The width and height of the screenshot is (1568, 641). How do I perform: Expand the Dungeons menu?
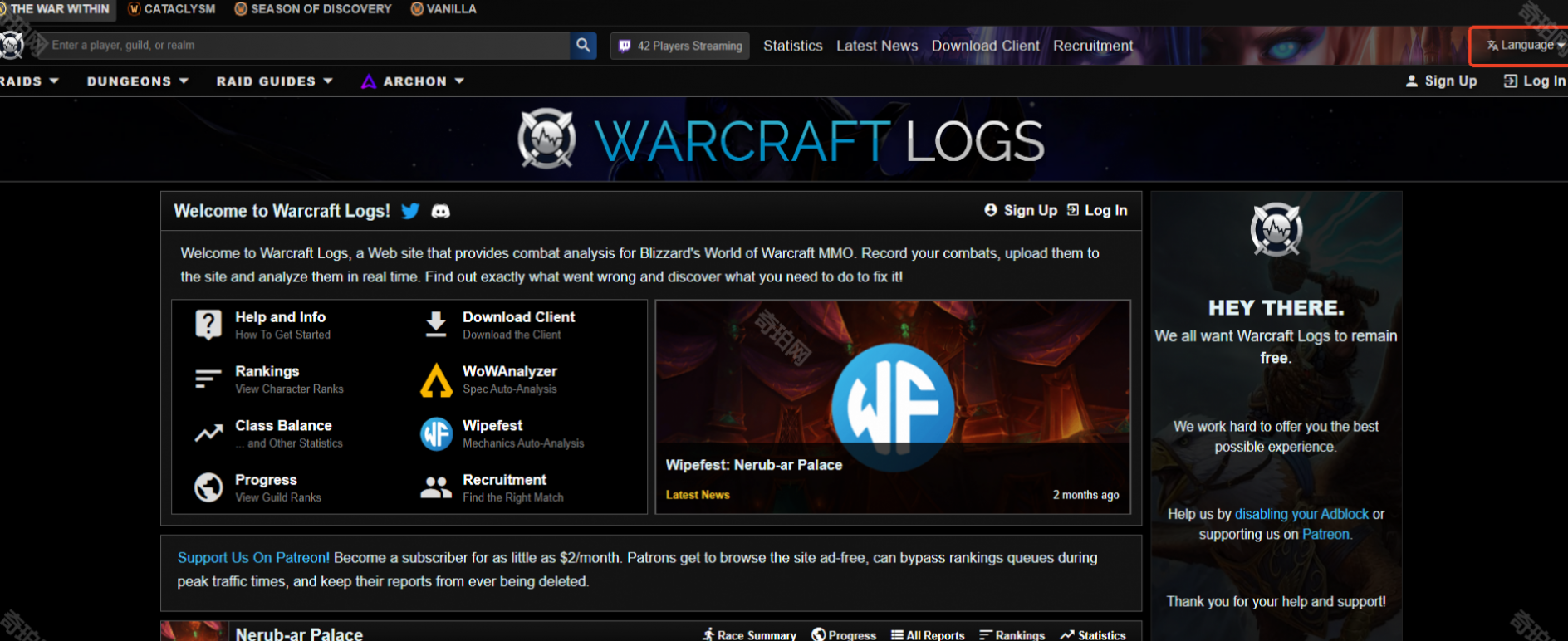138,81
